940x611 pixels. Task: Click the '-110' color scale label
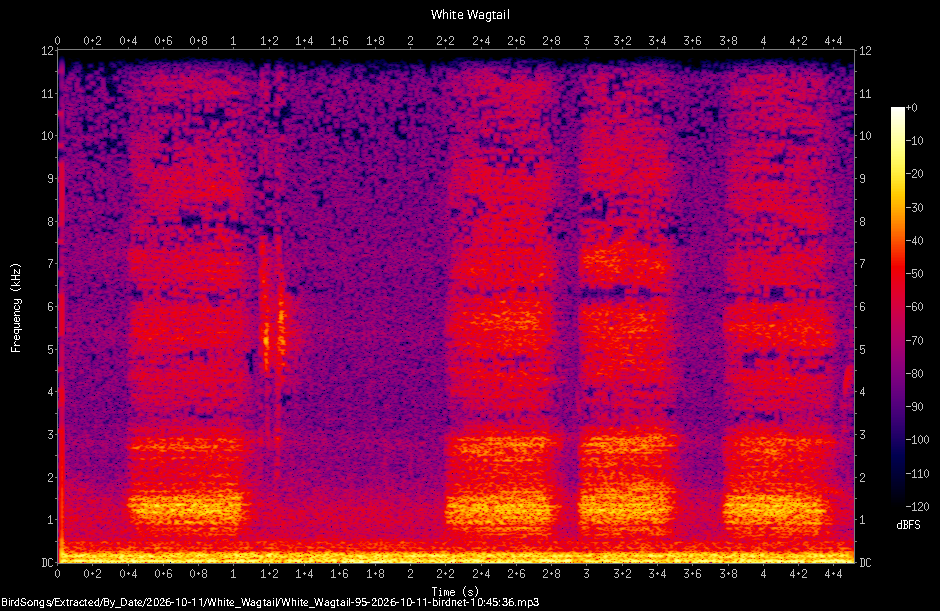tap(917, 473)
